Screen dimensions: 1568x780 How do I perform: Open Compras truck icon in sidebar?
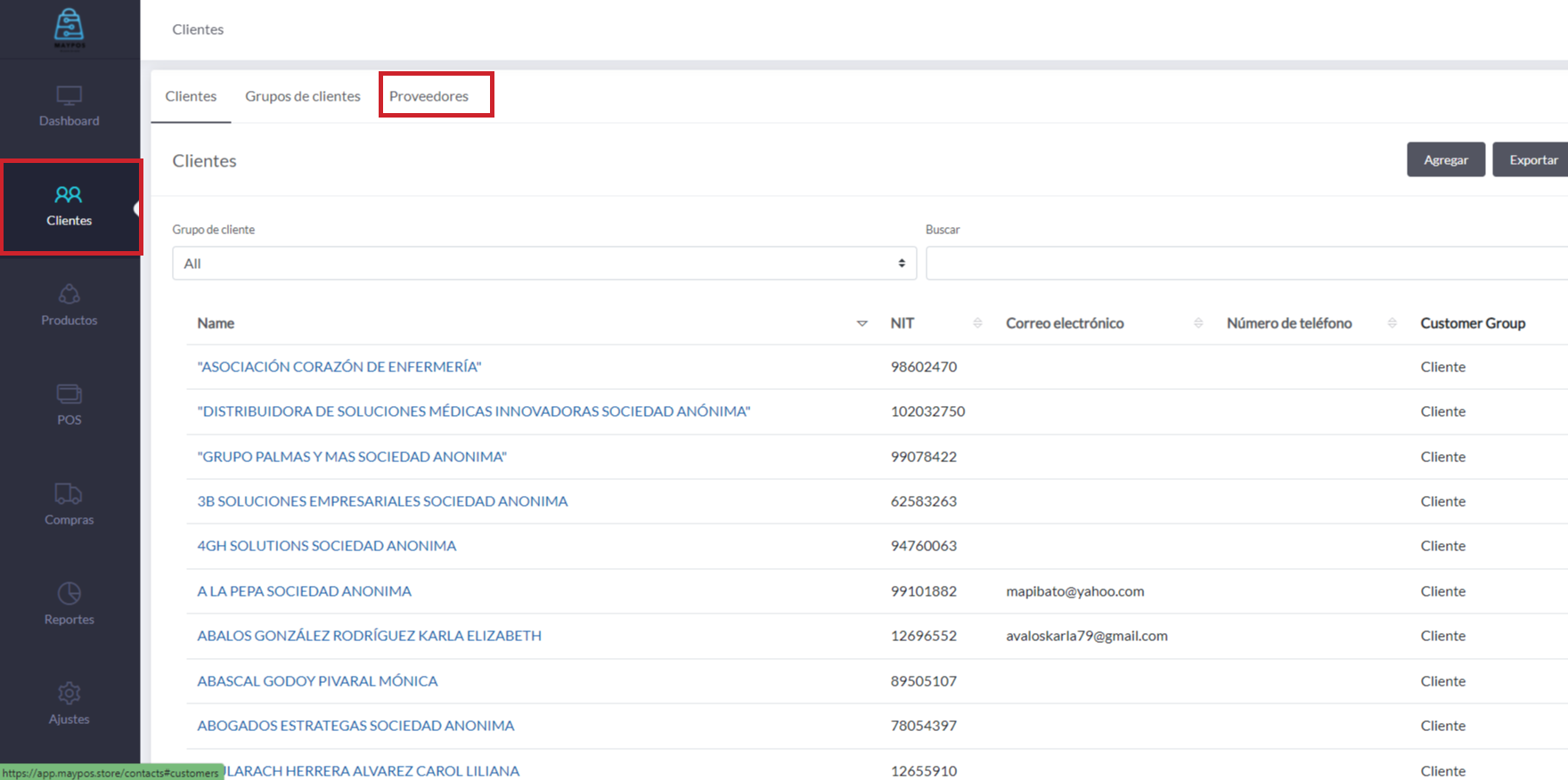click(69, 494)
